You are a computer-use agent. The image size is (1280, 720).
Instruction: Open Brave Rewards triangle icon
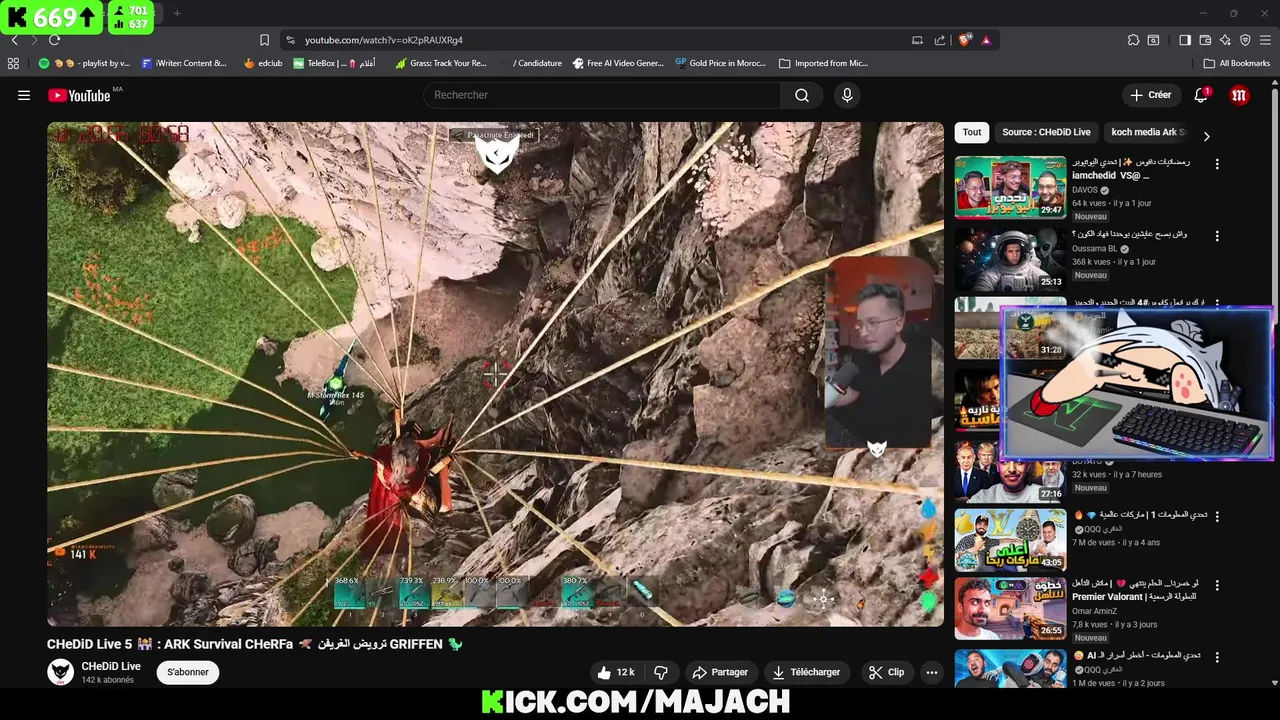point(986,40)
